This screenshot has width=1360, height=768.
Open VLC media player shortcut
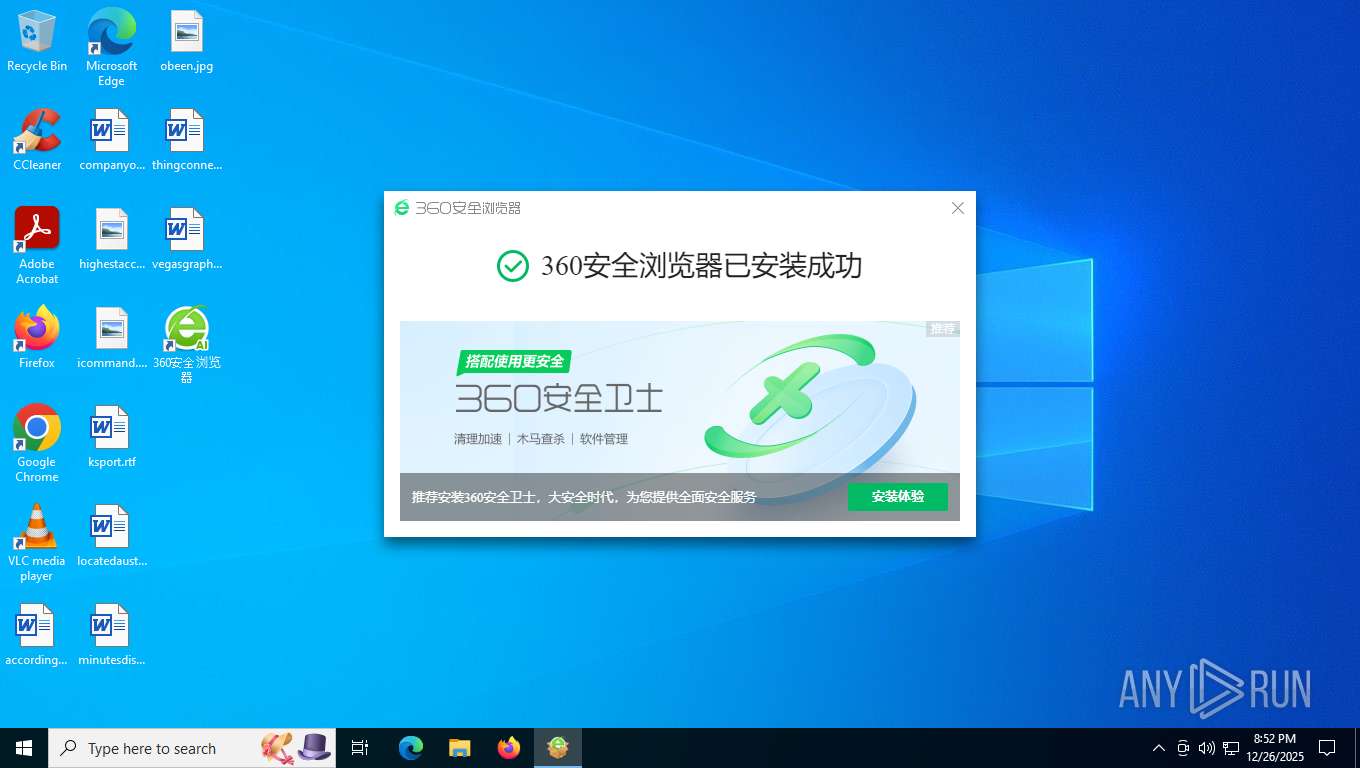click(x=37, y=543)
